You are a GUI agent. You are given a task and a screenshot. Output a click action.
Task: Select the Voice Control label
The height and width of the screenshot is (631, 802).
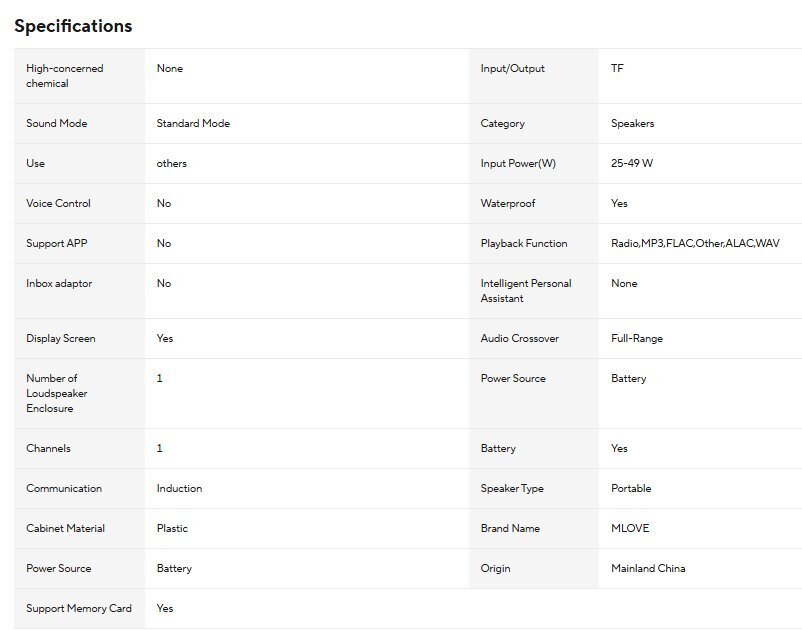58,204
